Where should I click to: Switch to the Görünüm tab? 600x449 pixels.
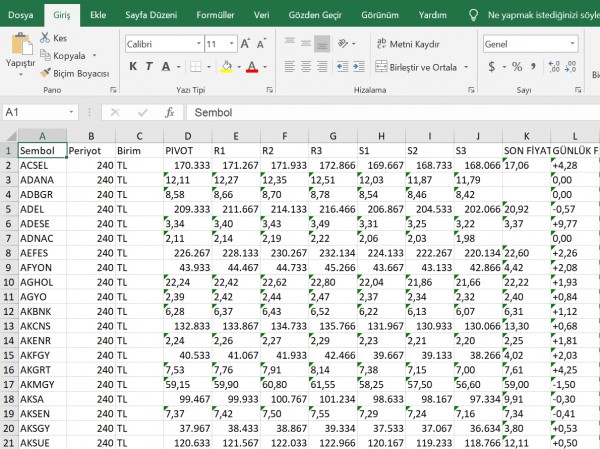[x=380, y=15]
